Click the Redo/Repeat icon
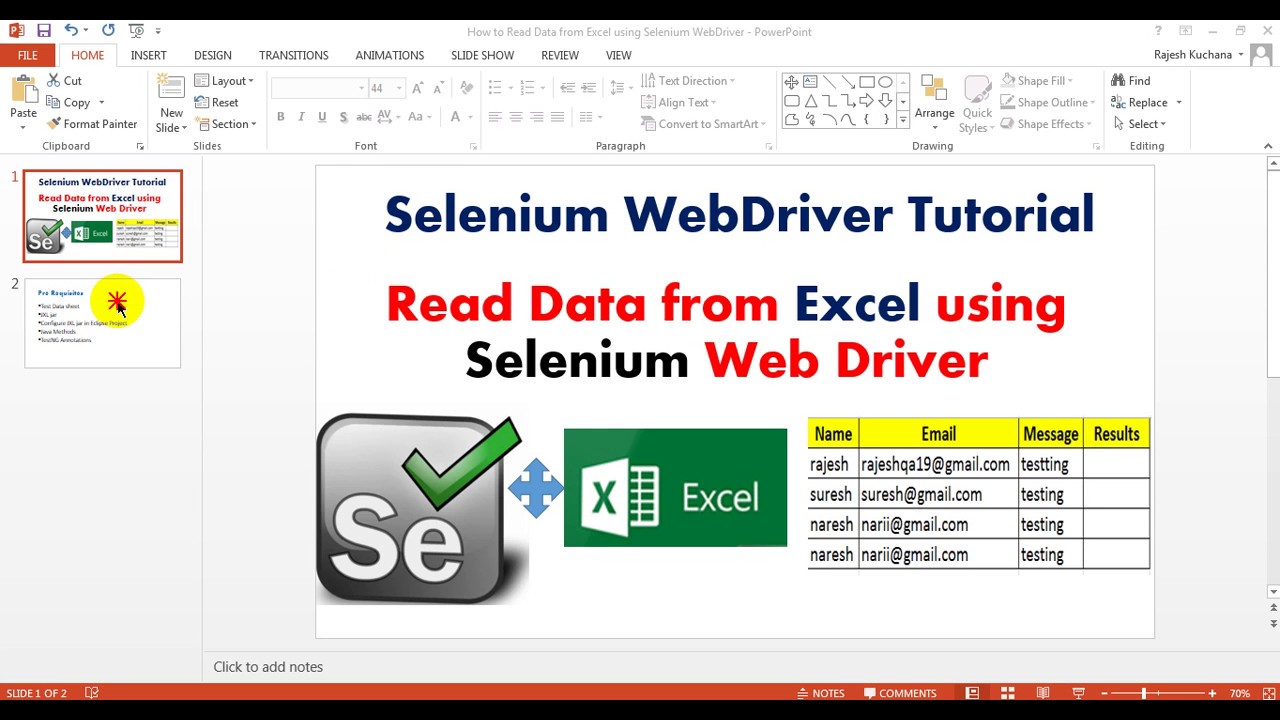Image resolution: width=1280 pixels, height=720 pixels. (108, 31)
